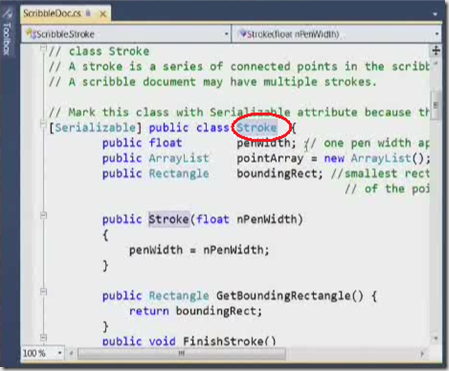Click the pin icon on ScribbleDoc.cs tab
Screen dimensions: 449x371
point(88,13)
